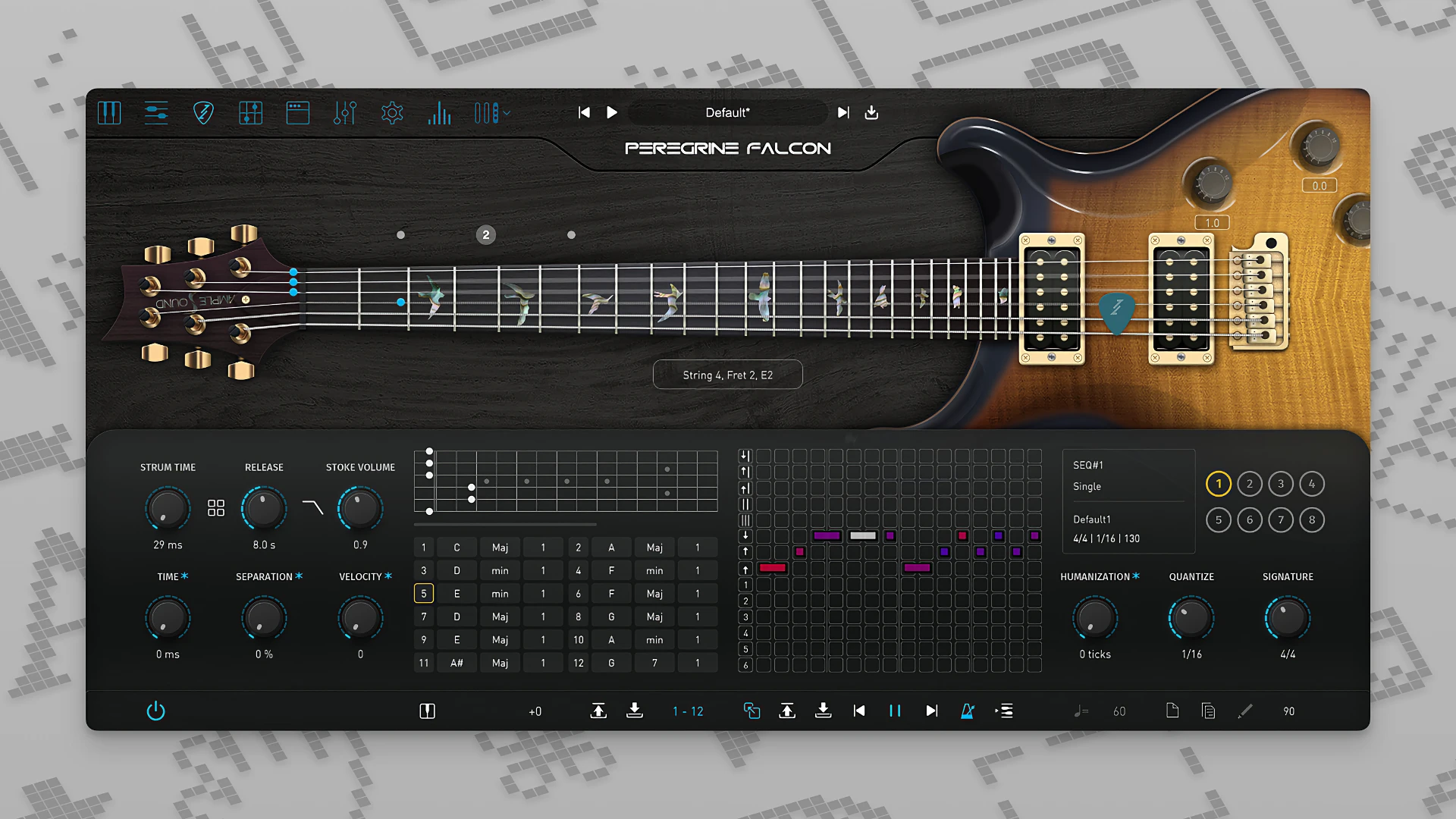Screen dimensions: 1456x819
Task: Click the play button next to the preset name
Action: click(x=612, y=112)
